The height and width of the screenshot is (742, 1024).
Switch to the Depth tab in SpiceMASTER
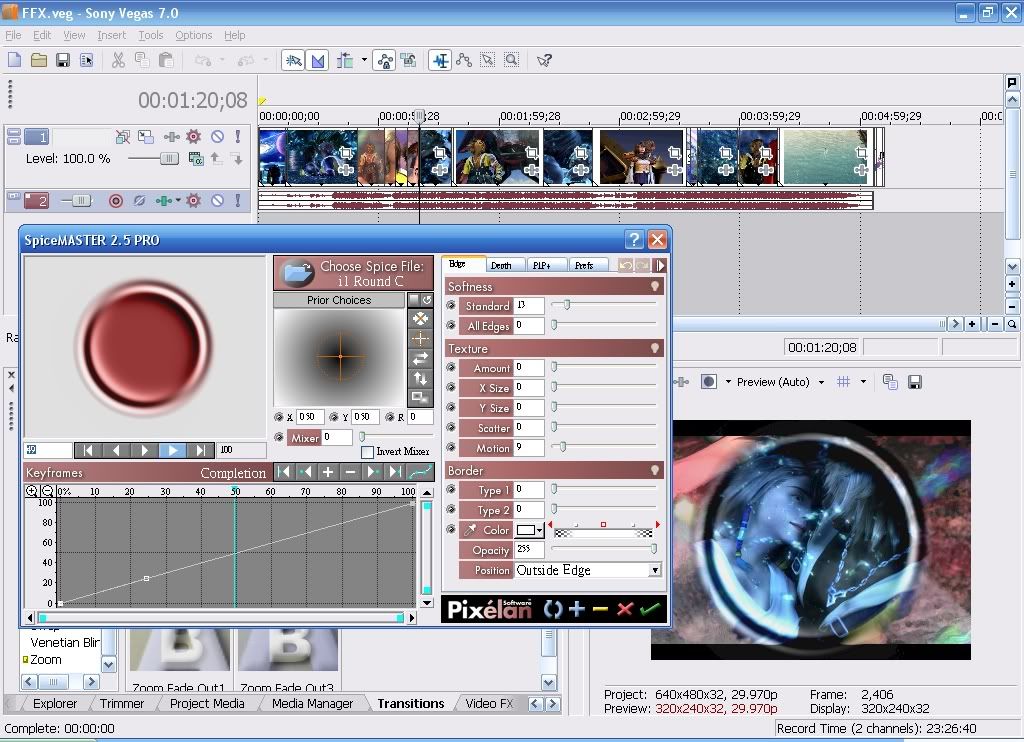click(501, 265)
